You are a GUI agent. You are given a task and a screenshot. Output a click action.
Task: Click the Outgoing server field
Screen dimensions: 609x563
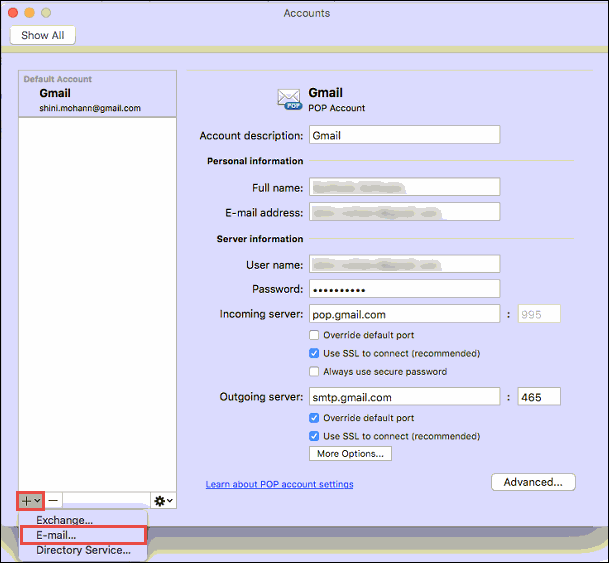pos(404,397)
